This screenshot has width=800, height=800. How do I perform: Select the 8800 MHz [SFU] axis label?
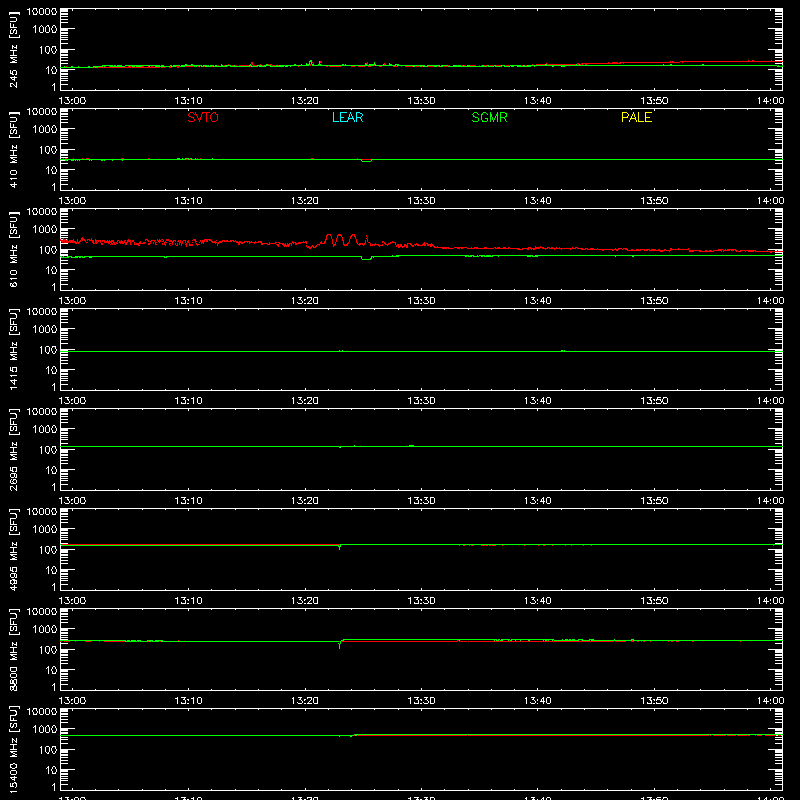click(13, 649)
